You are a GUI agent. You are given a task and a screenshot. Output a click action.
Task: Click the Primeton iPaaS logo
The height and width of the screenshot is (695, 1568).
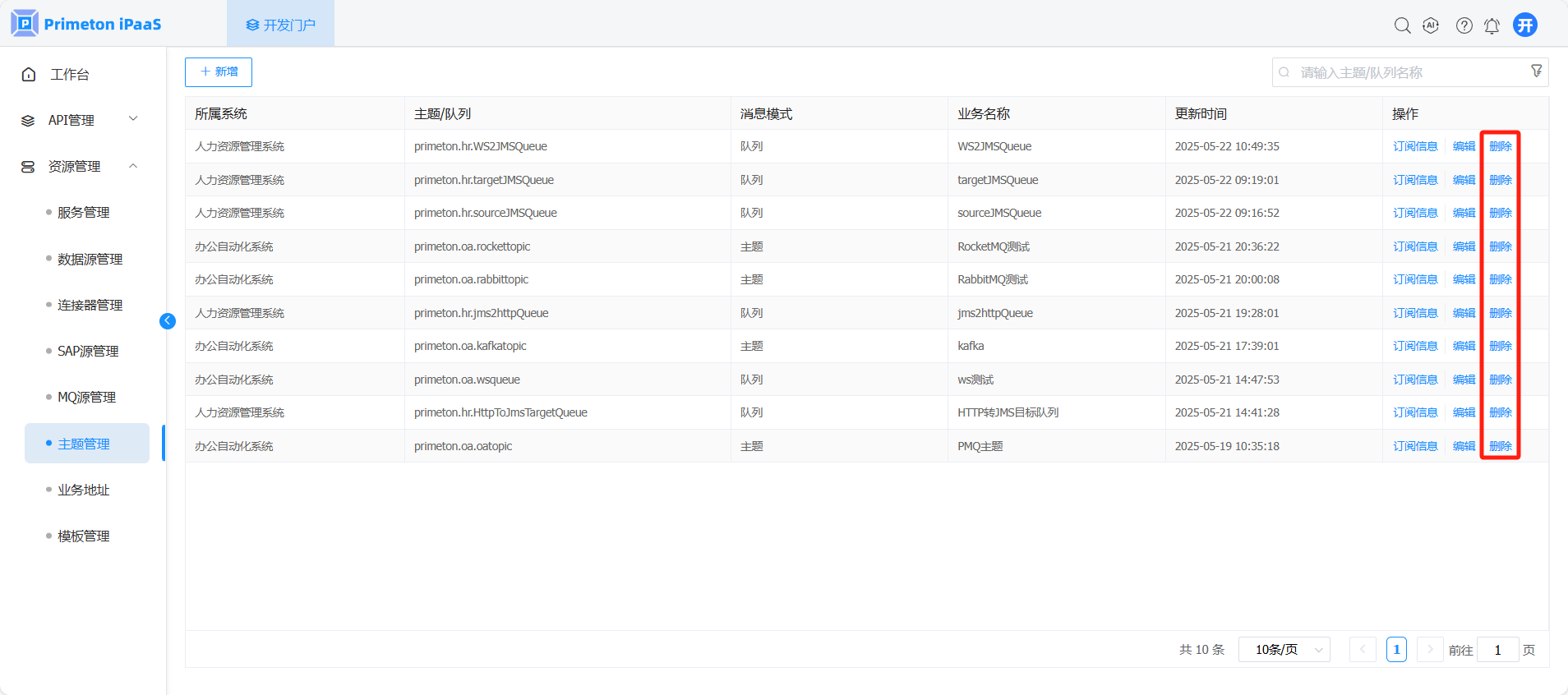click(86, 24)
